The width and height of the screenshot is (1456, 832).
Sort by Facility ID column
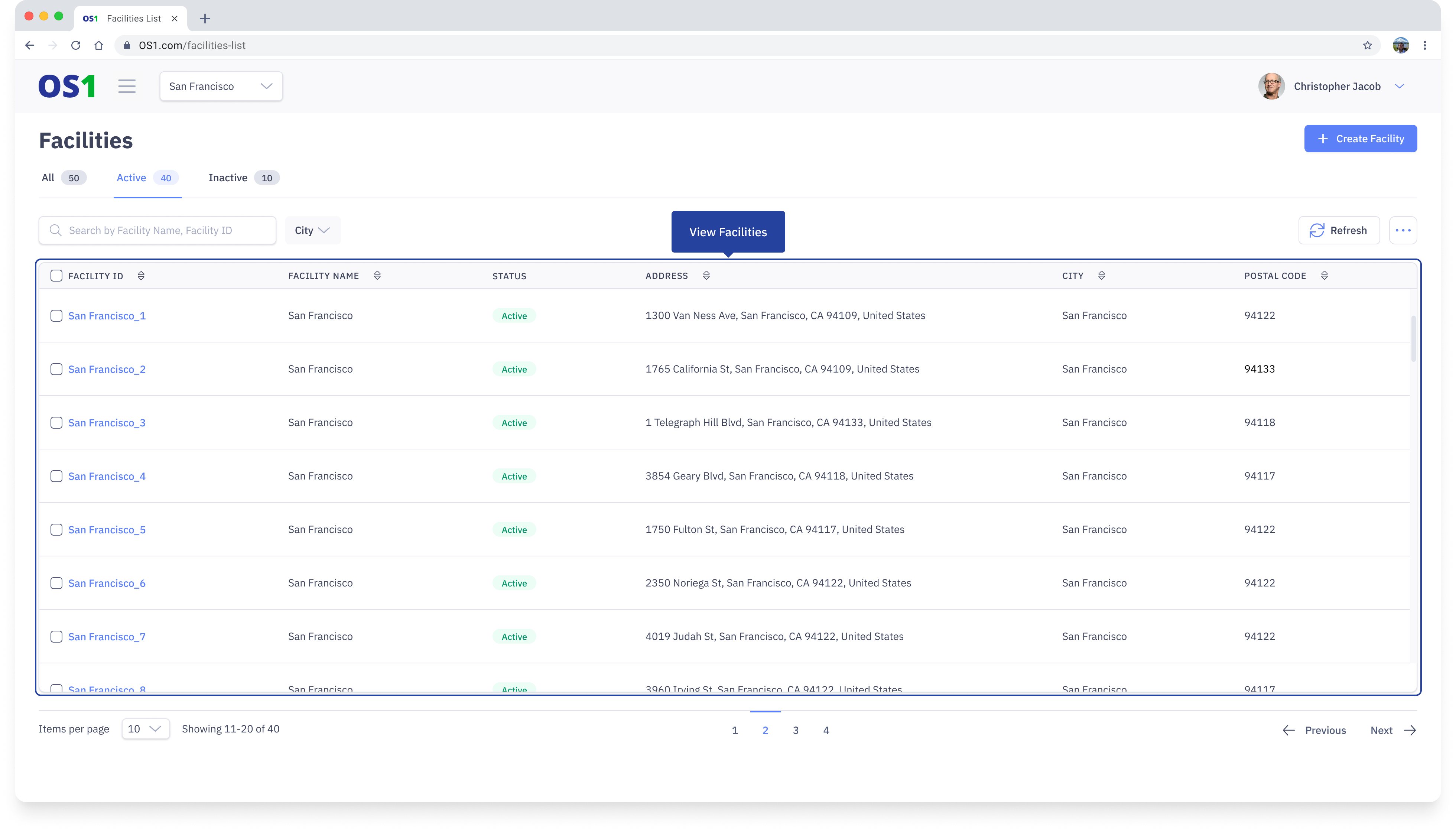coord(141,276)
